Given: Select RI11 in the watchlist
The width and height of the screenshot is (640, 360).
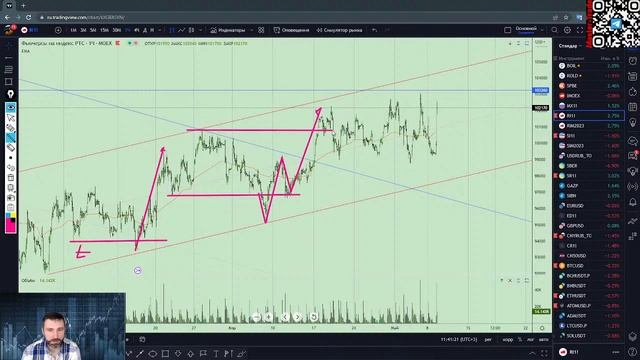Looking at the screenshot, I should click(x=589, y=116).
